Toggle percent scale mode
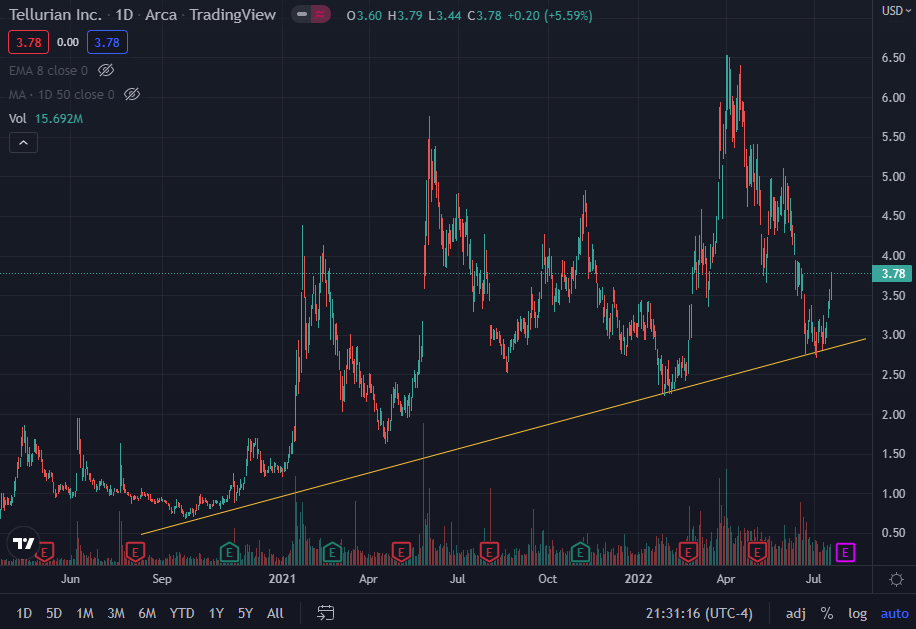 coord(827,613)
